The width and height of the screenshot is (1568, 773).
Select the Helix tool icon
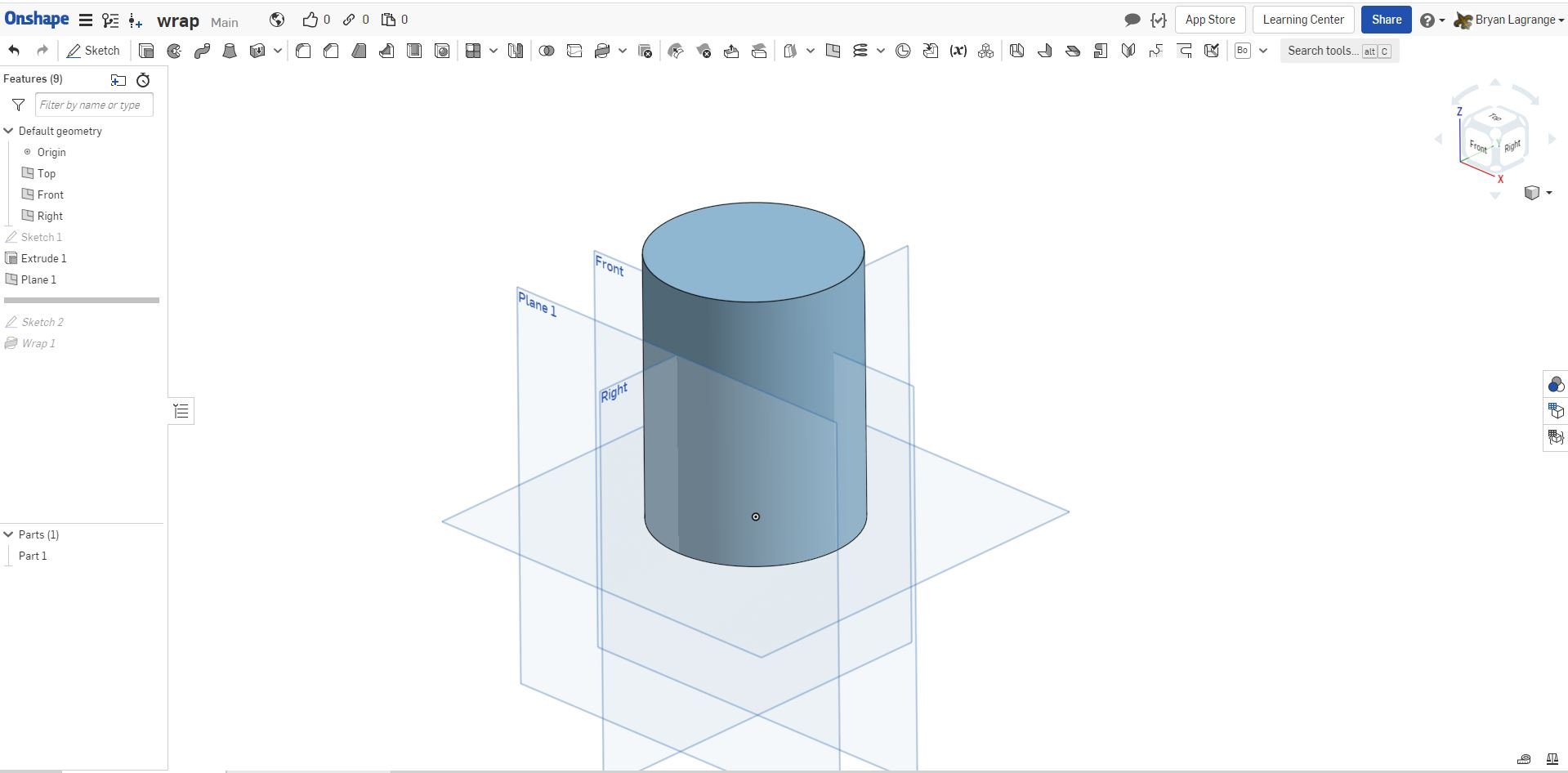click(860, 51)
